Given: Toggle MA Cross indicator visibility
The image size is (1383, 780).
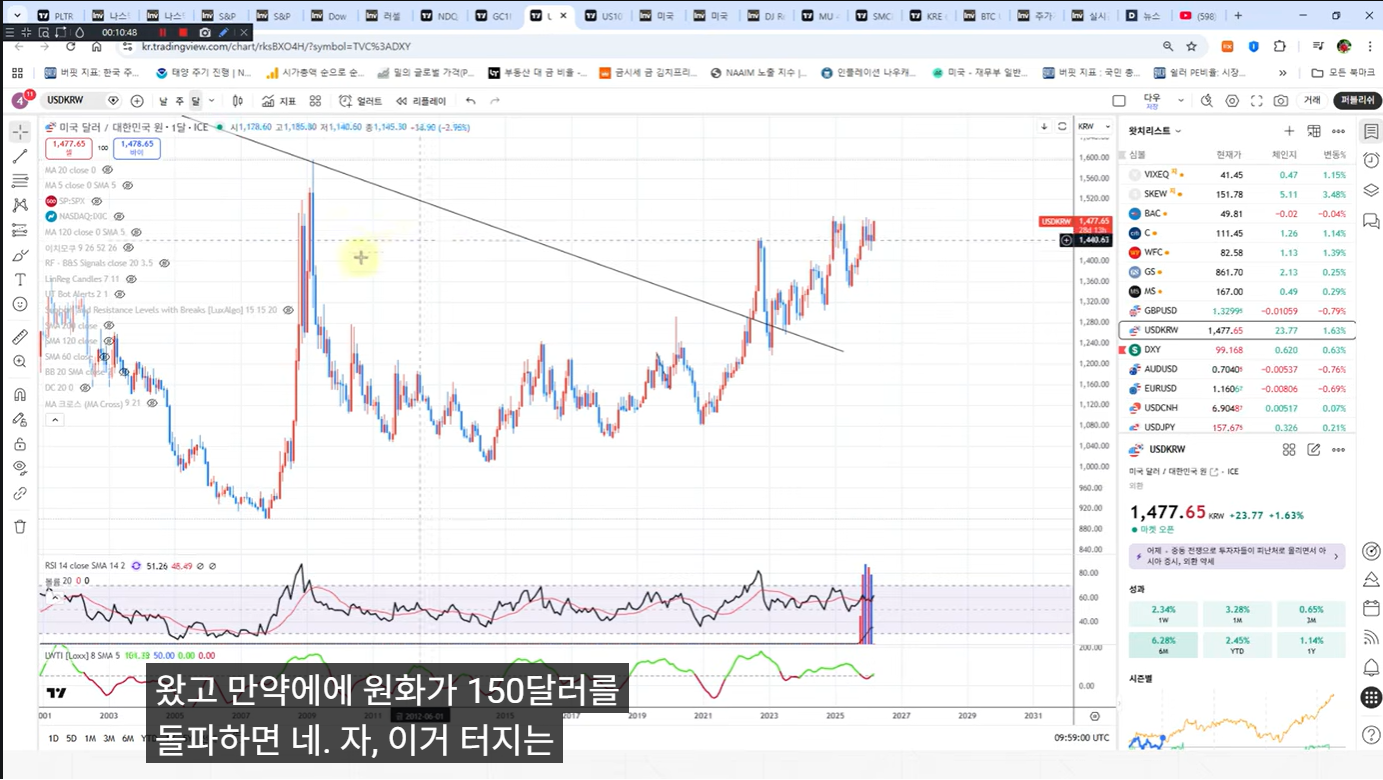Looking at the screenshot, I should click(152, 404).
